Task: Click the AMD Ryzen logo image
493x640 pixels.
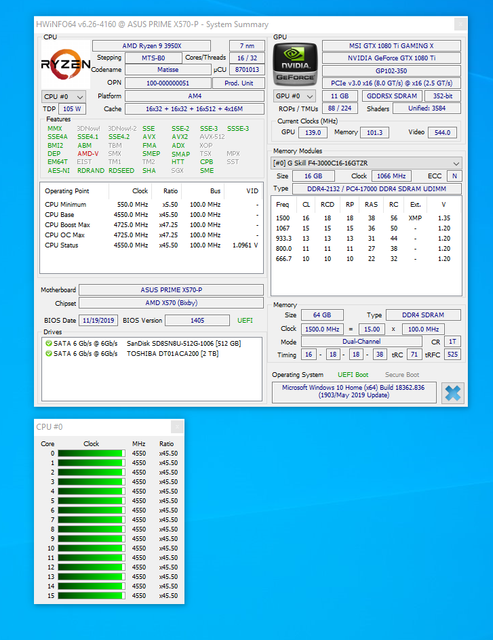Action: point(66,64)
